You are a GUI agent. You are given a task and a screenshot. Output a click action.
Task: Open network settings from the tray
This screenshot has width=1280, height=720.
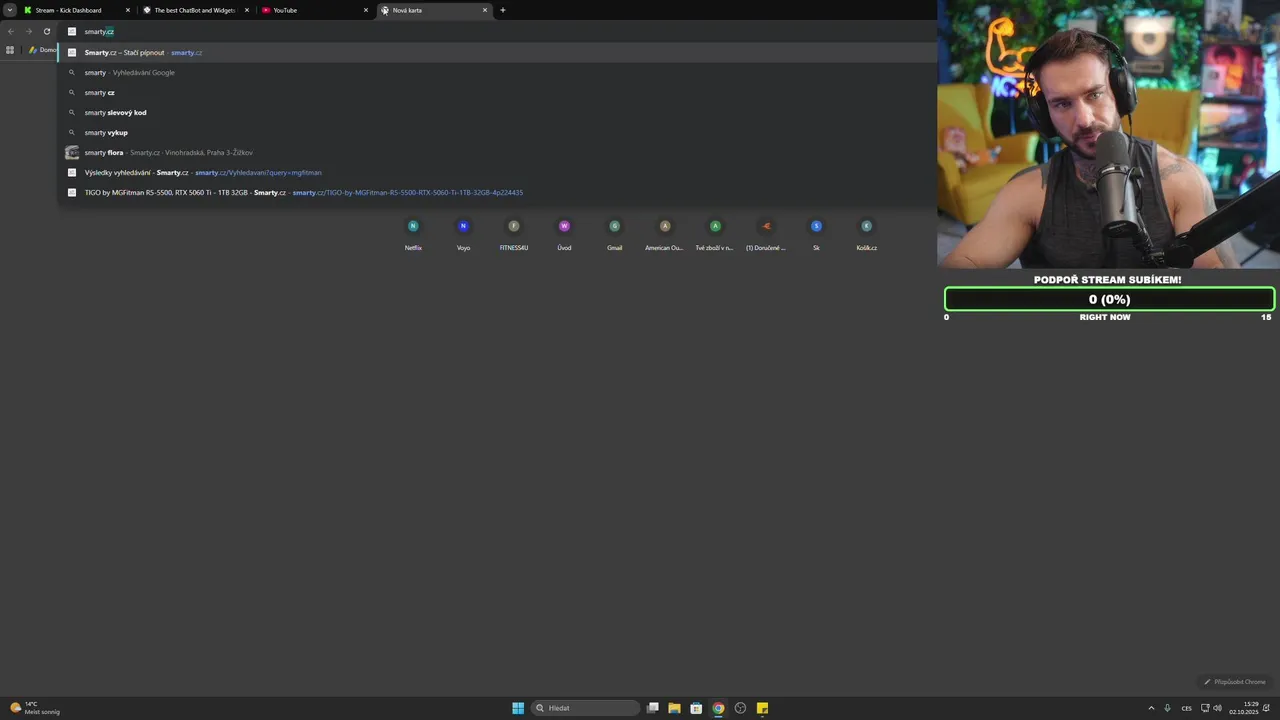[1205, 708]
